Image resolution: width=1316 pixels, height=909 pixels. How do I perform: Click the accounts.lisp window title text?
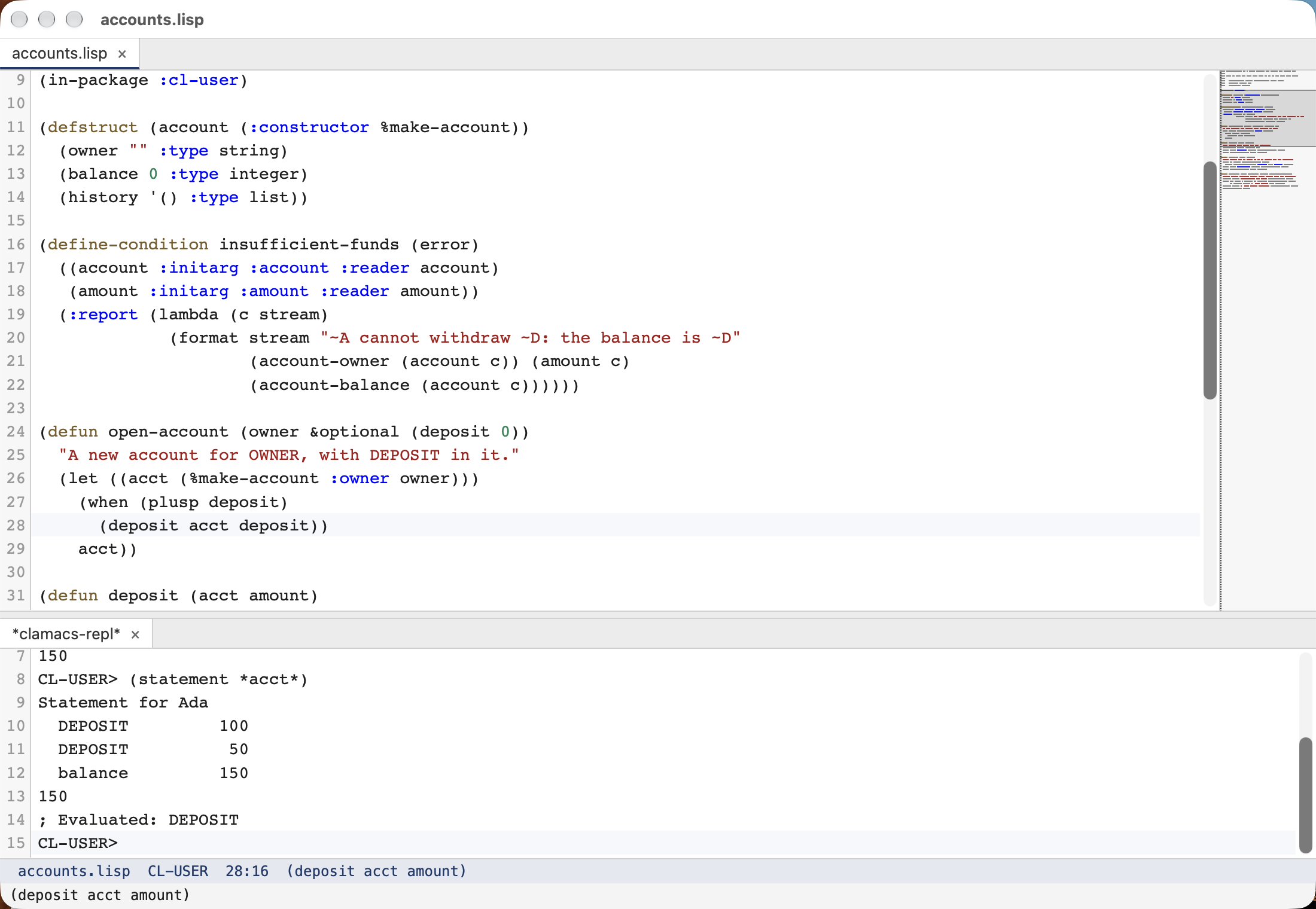(152, 20)
